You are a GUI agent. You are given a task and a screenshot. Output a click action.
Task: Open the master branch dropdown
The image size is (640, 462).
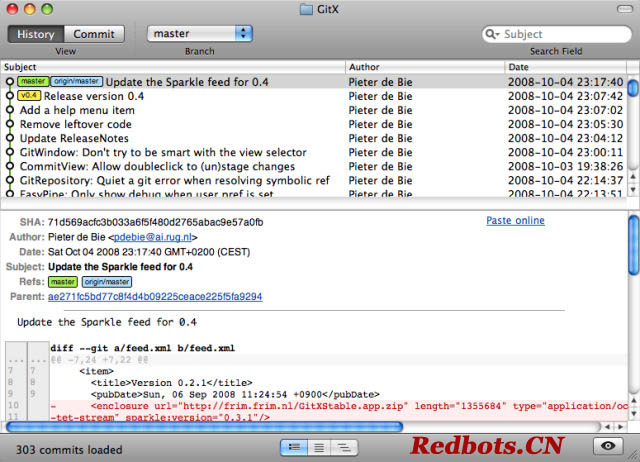200,33
